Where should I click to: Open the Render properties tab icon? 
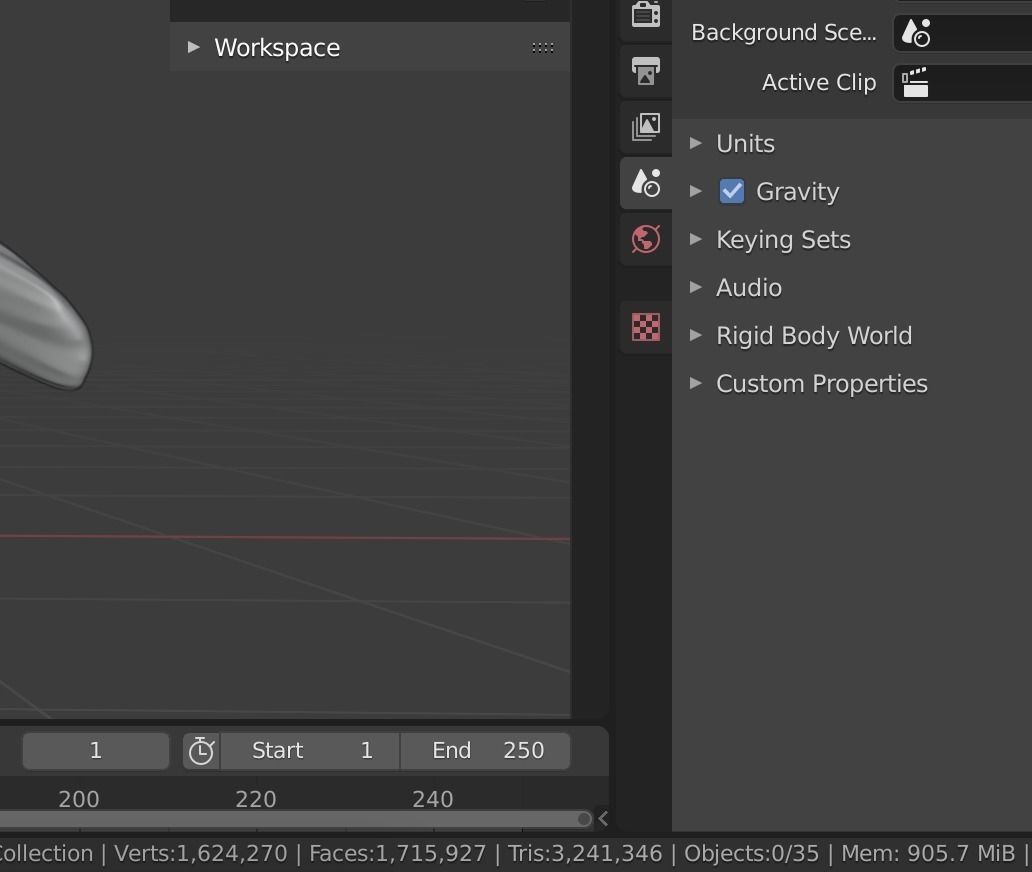click(646, 16)
